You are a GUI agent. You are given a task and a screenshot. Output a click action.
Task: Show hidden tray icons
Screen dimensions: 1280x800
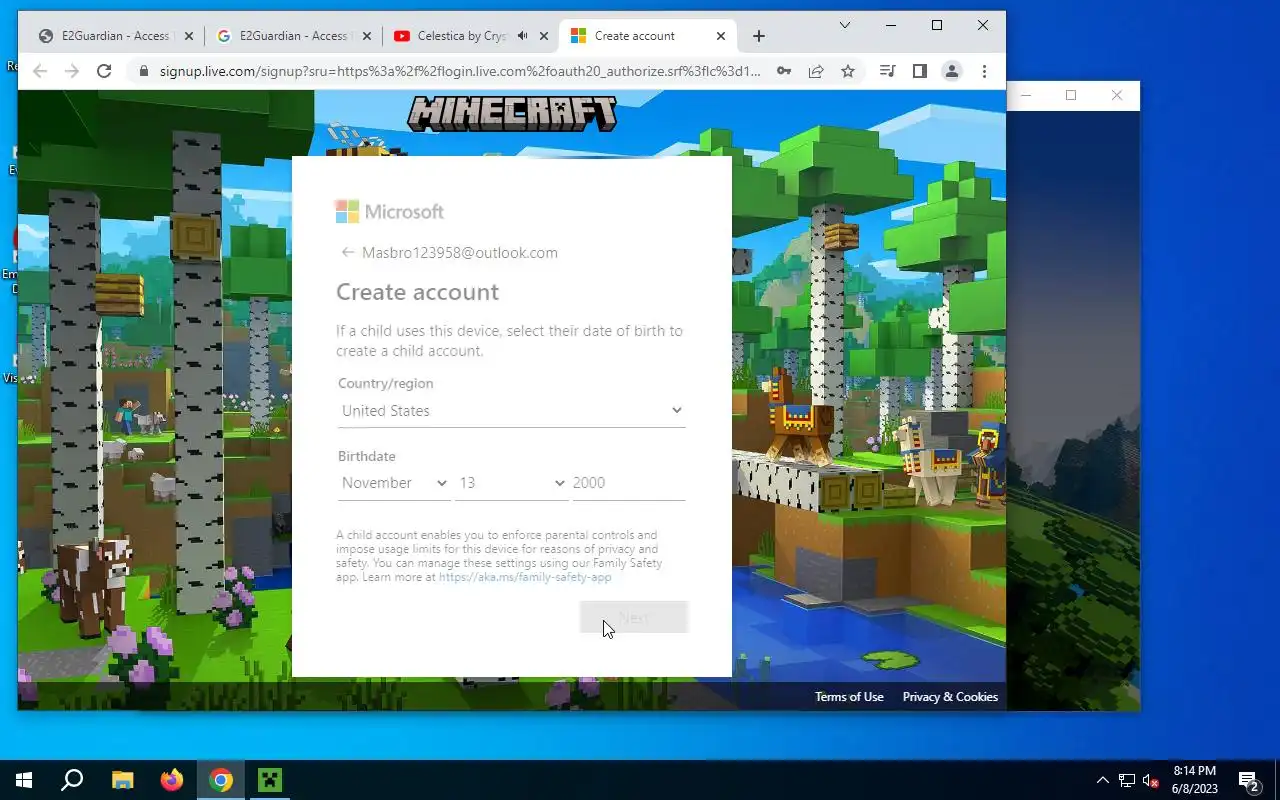click(x=1103, y=780)
